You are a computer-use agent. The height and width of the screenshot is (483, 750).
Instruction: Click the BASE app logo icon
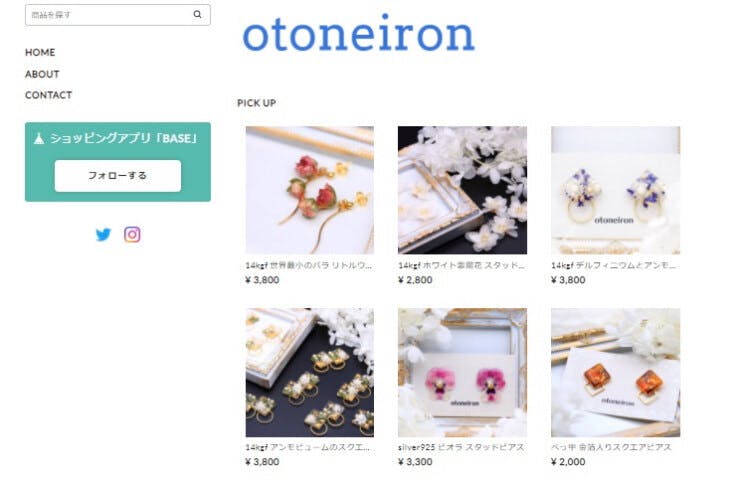(x=39, y=139)
